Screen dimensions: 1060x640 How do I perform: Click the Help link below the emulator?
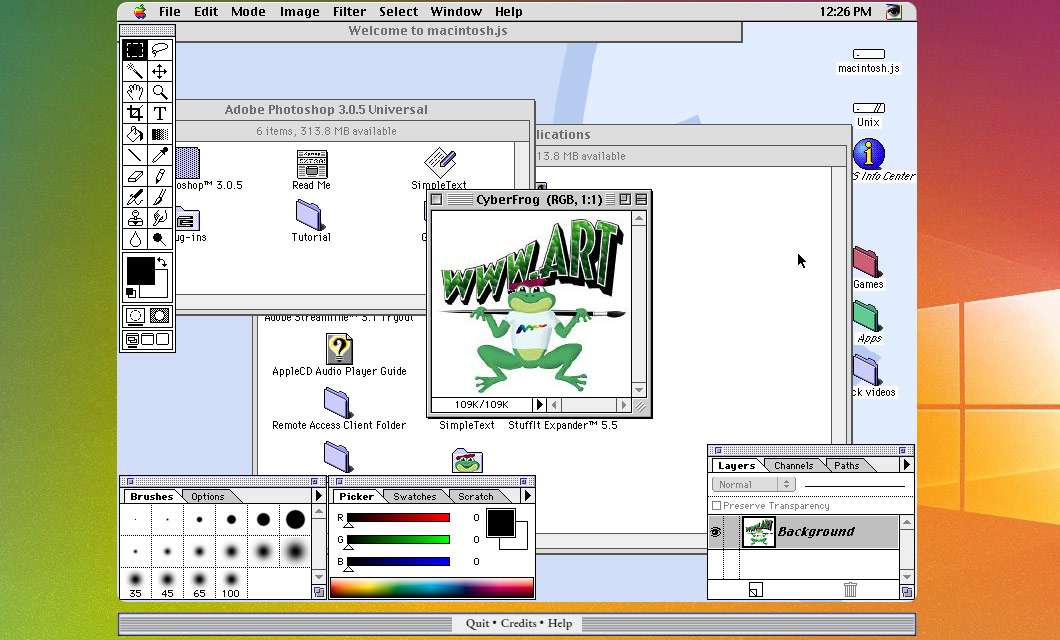tap(559, 623)
